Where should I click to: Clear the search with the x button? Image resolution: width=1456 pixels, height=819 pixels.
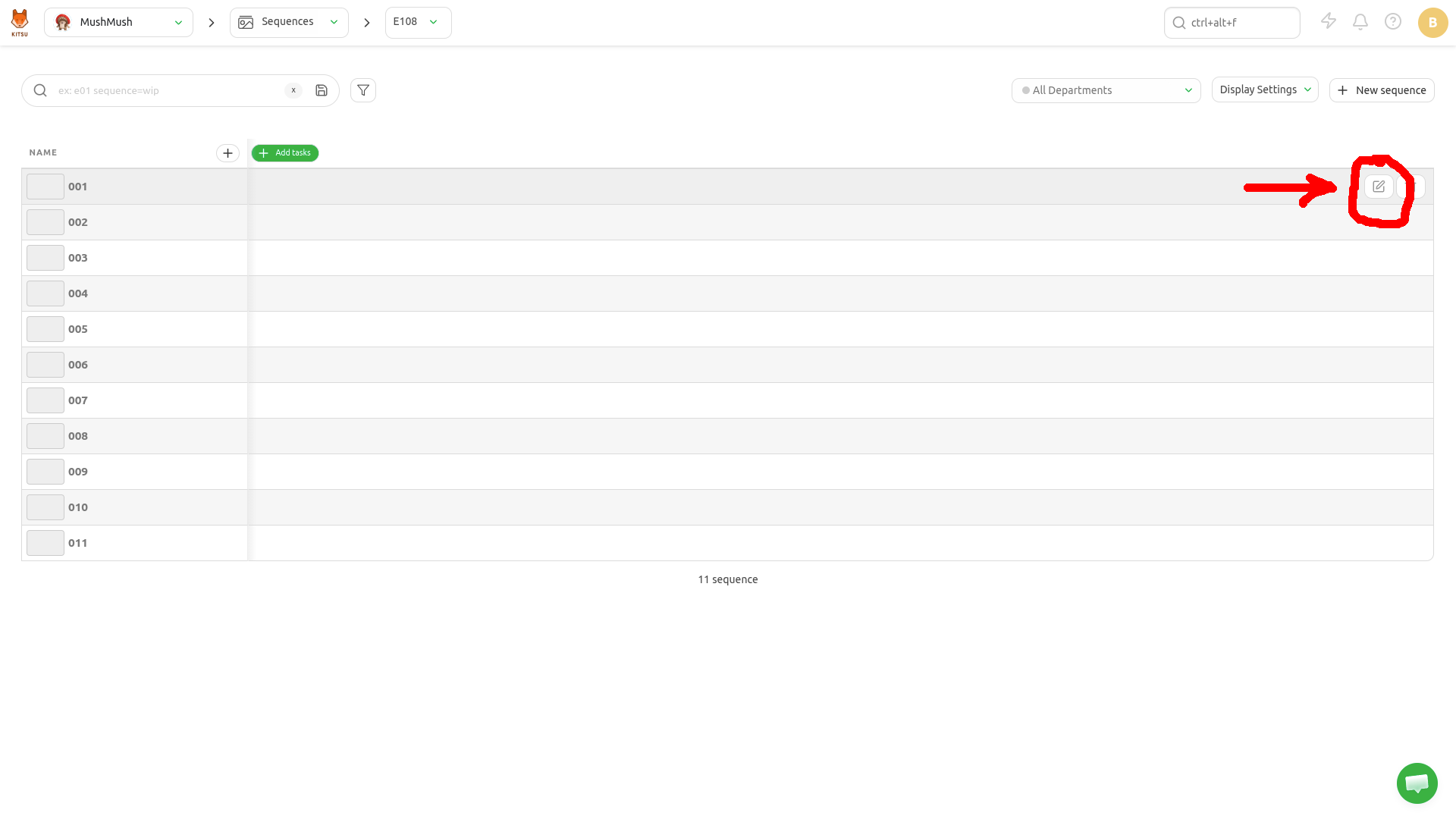click(293, 90)
